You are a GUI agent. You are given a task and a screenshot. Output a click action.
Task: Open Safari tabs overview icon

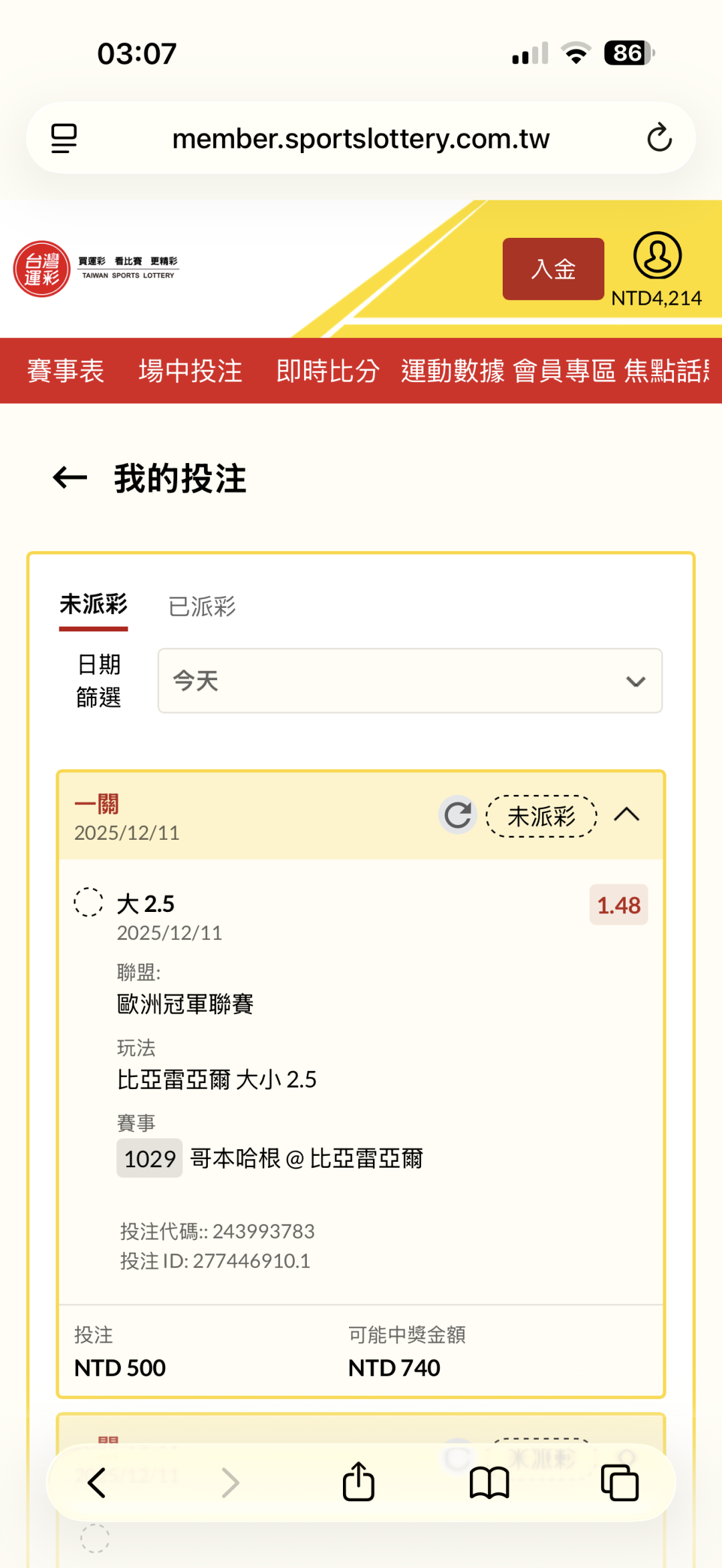pos(620,1482)
